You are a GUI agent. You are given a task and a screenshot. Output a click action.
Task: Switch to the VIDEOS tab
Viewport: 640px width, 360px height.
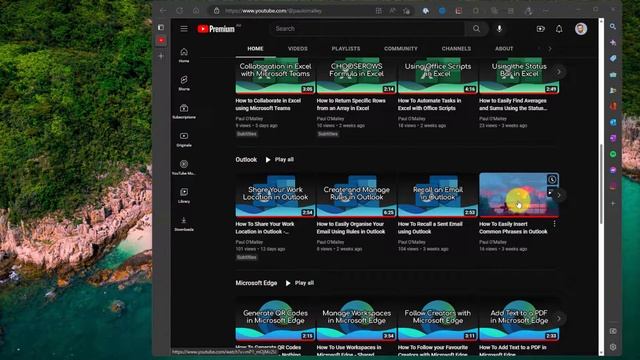point(298,49)
